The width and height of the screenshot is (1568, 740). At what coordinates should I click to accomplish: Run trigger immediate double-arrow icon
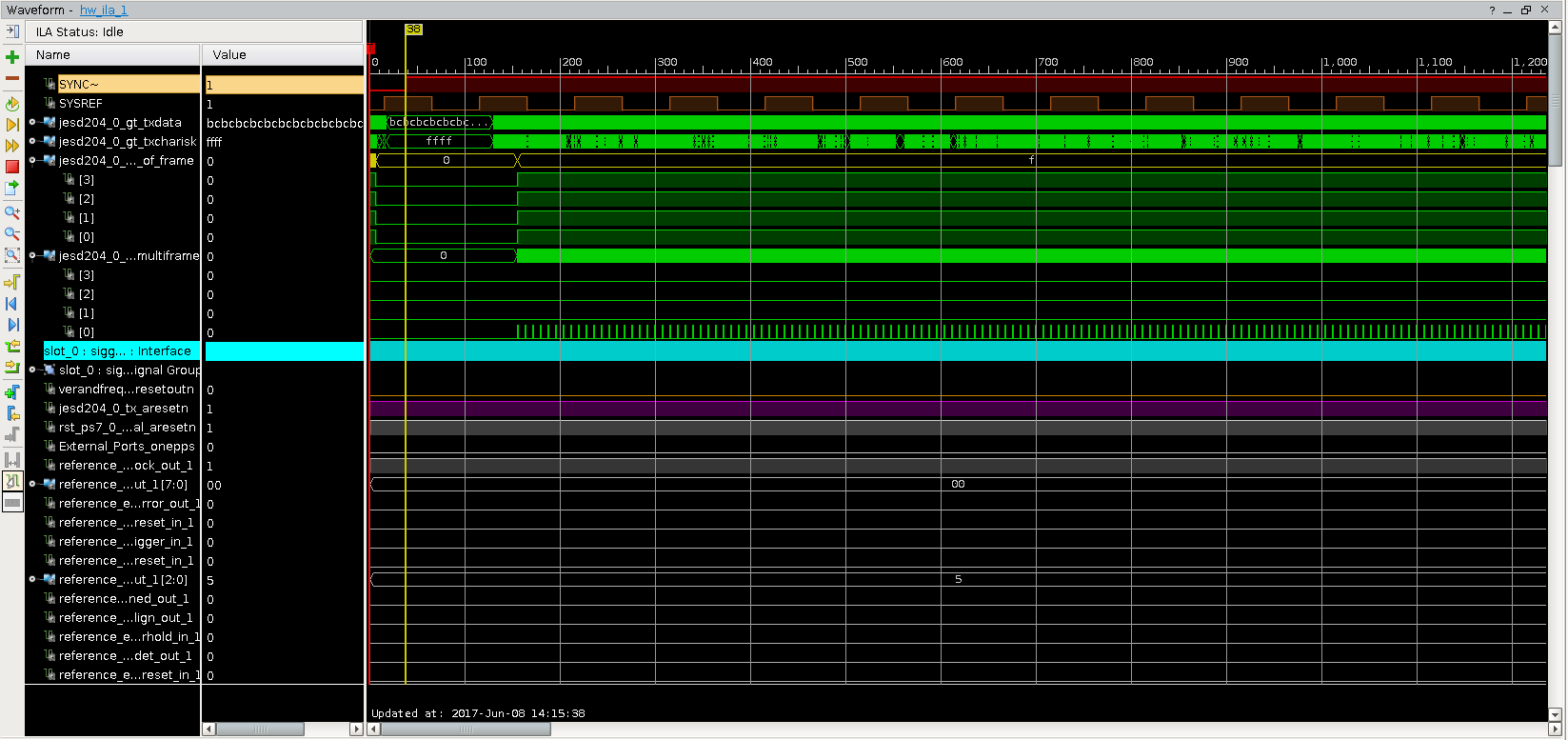[x=12, y=146]
